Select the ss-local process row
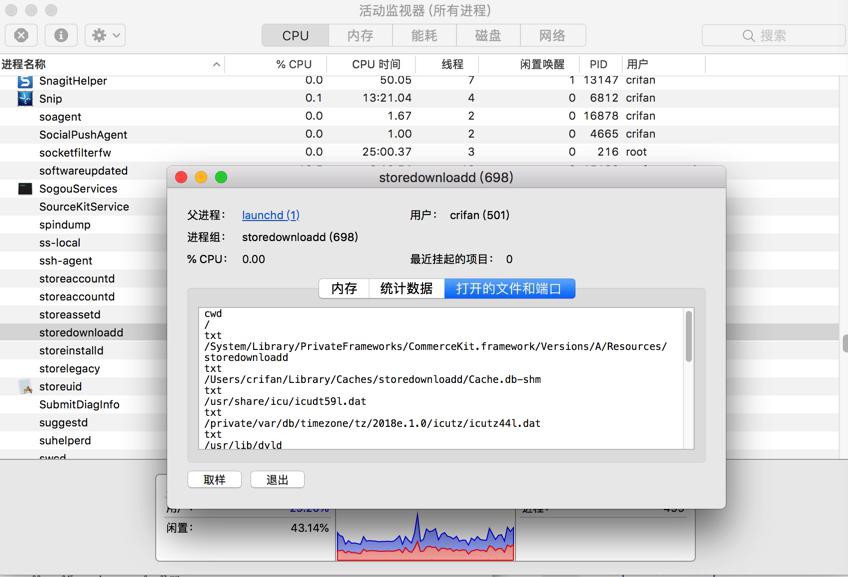Image resolution: width=848 pixels, height=577 pixels. click(x=83, y=242)
